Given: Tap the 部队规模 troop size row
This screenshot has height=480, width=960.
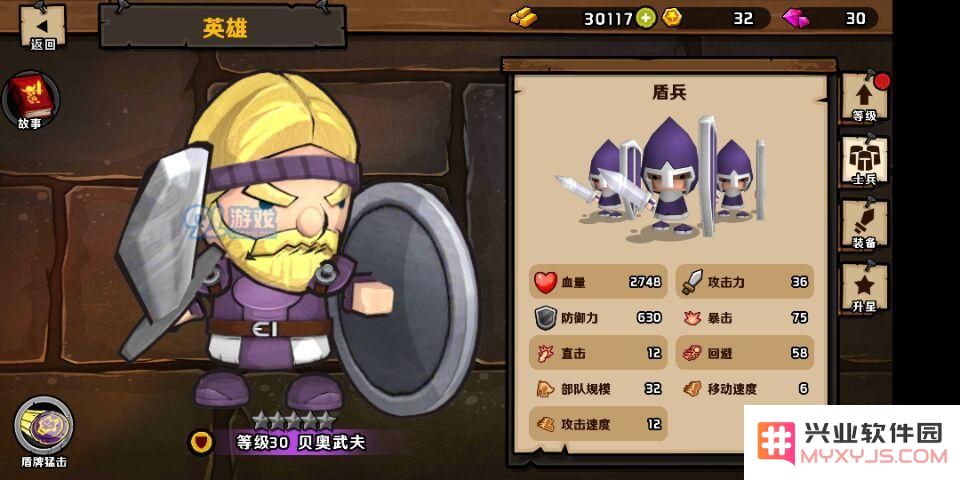Looking at the screenshot, I should coord(598,388).
